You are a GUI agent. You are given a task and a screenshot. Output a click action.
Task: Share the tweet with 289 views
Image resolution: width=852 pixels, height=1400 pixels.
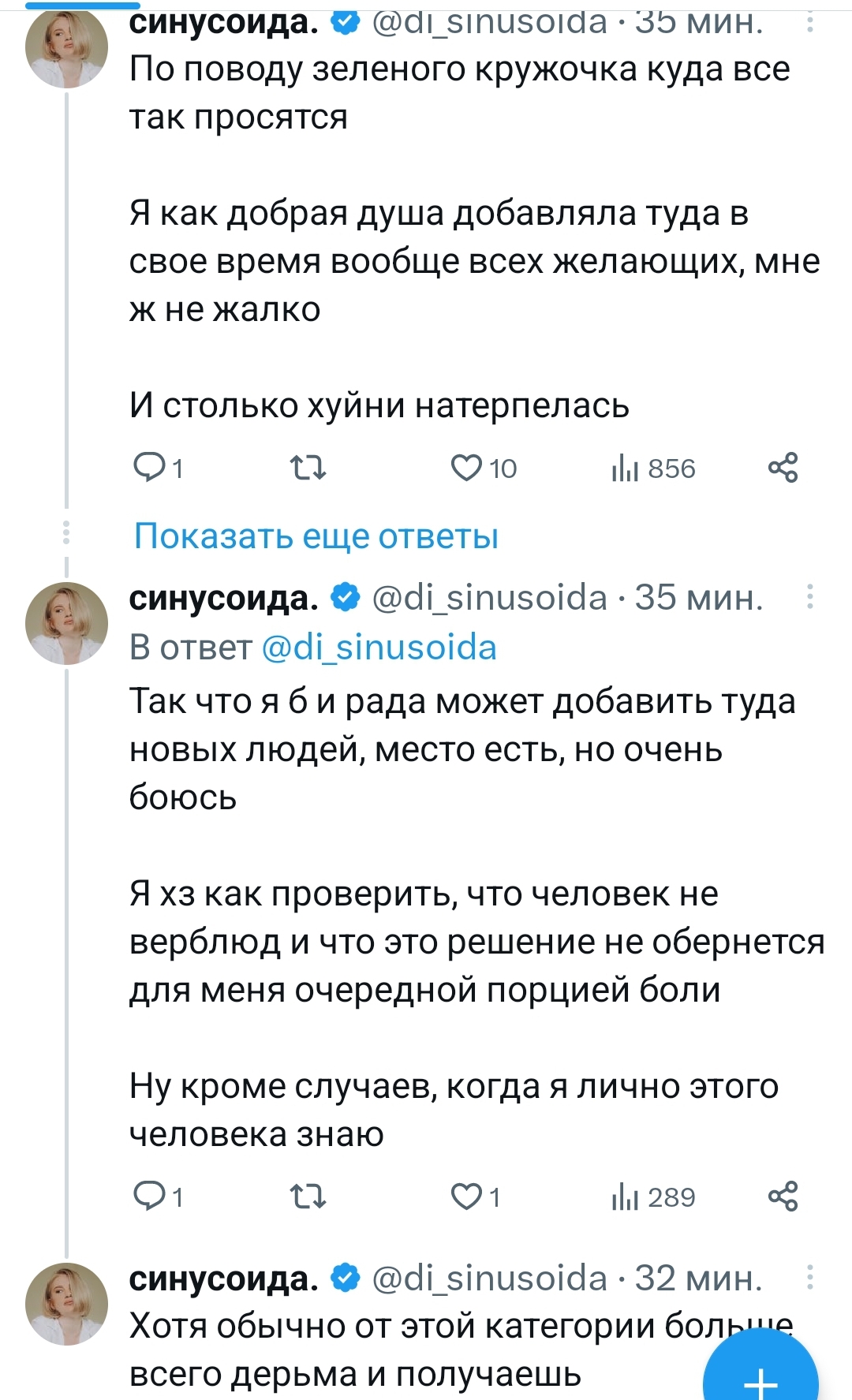(x=783, y=1197)
